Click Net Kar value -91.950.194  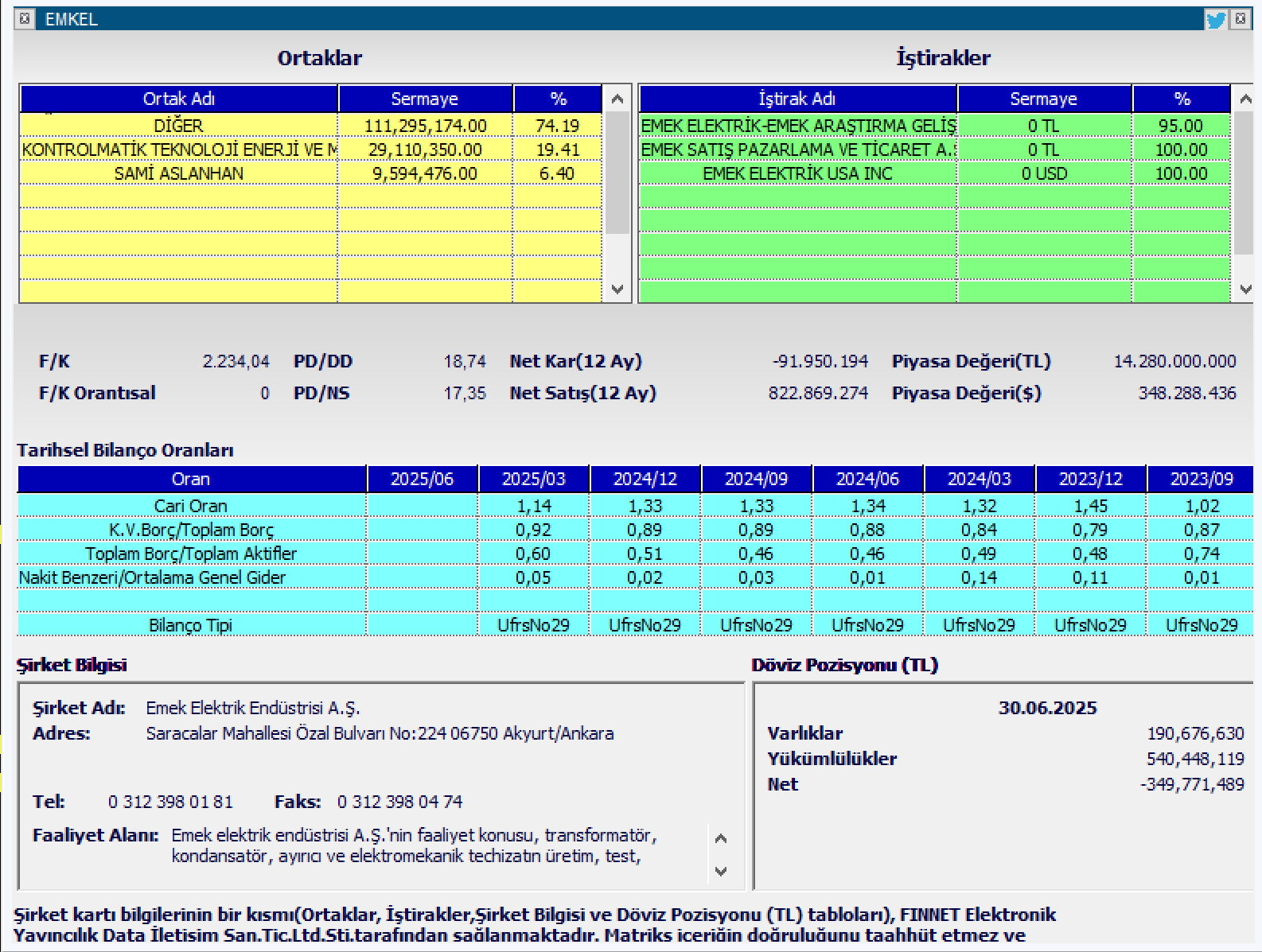820,361
